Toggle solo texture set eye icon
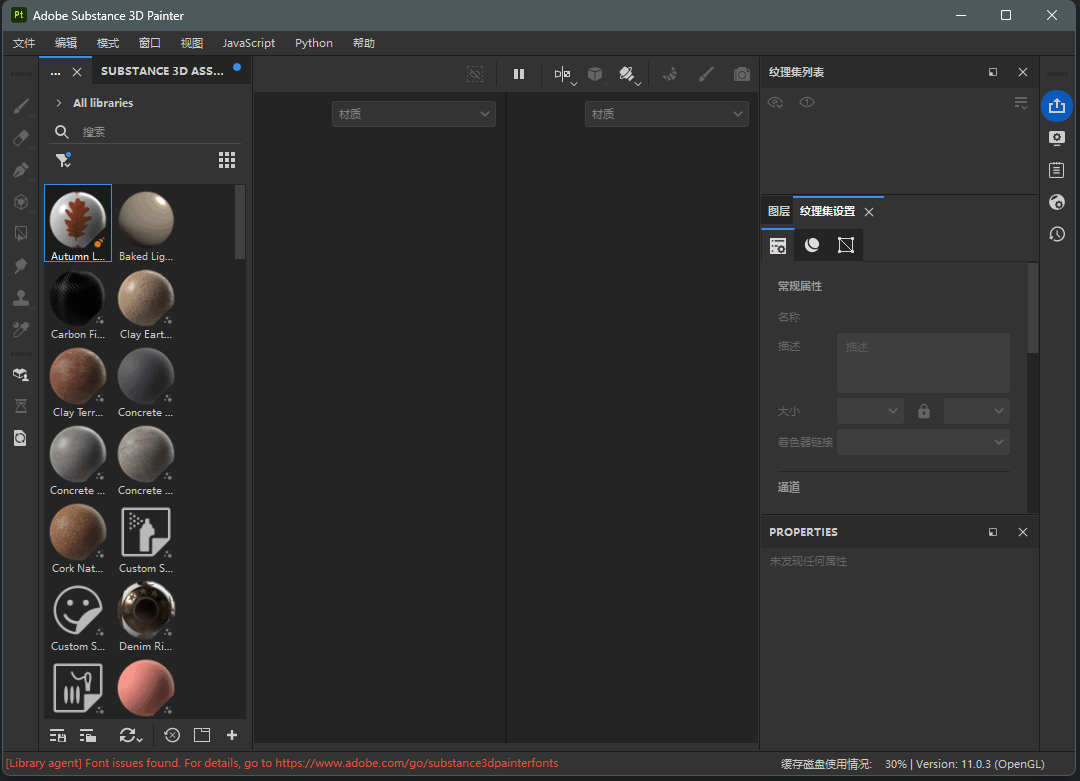Viewport: 1080px width, 781px height. point(807,103)
